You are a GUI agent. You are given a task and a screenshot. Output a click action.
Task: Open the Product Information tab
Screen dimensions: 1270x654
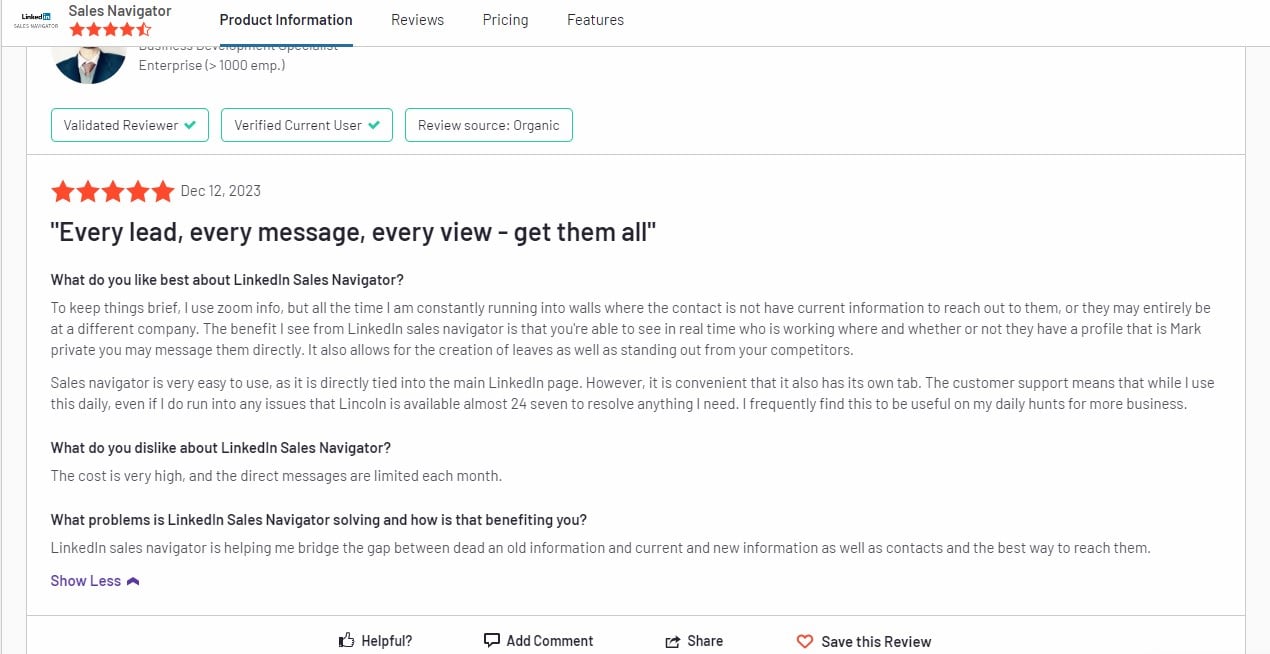[x=286, y=20]
